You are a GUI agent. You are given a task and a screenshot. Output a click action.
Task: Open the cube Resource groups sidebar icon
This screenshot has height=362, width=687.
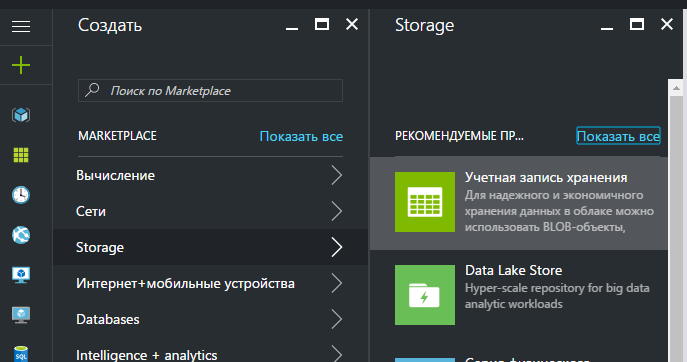coord(21,115)
